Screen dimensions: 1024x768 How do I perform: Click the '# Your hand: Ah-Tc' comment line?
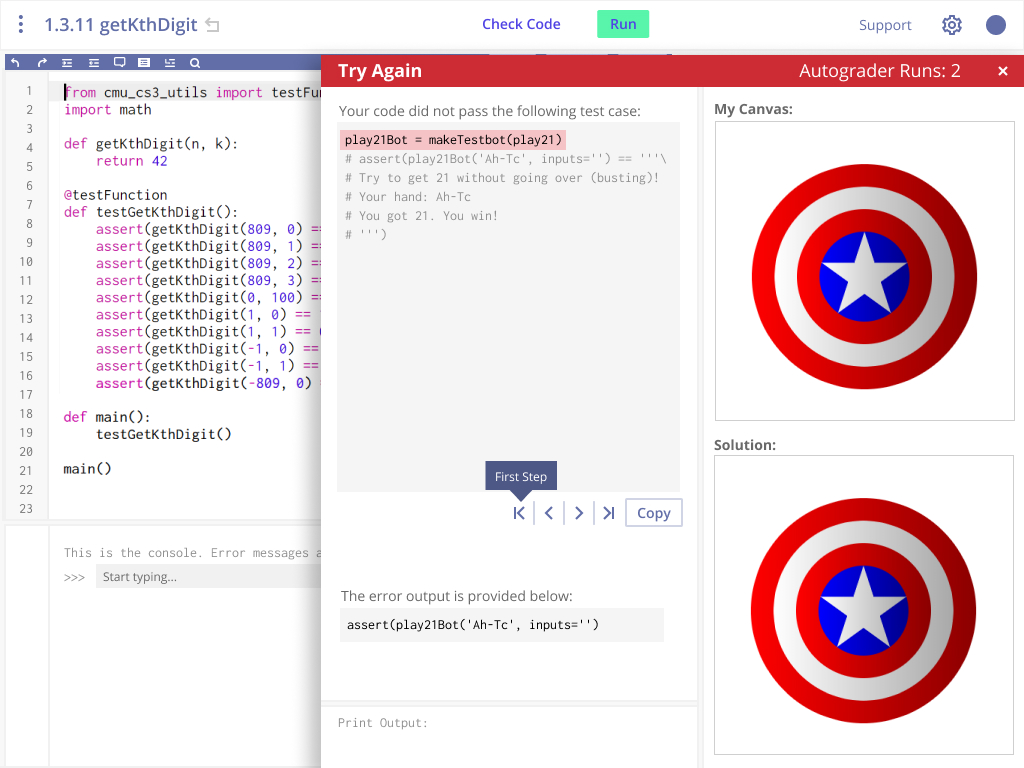click(408, 197)
